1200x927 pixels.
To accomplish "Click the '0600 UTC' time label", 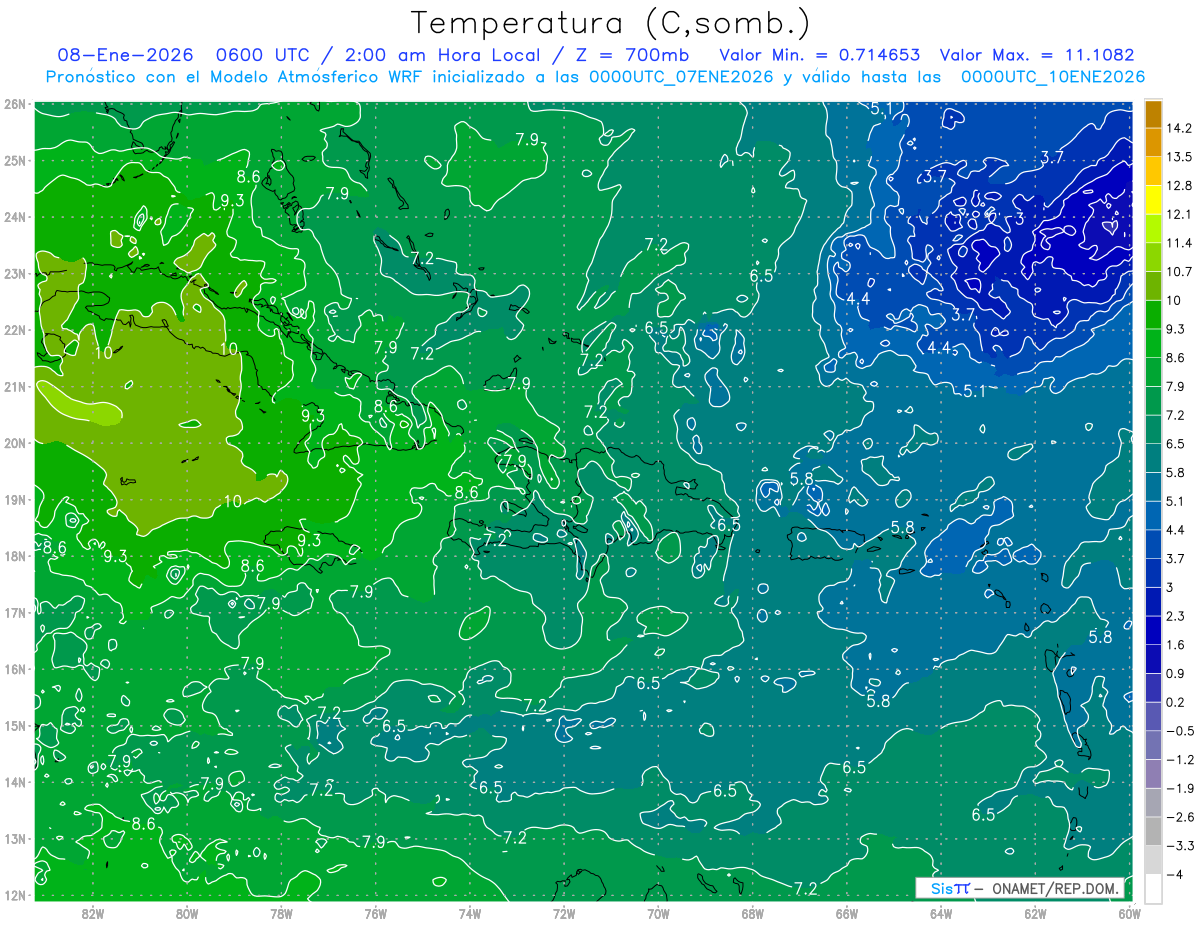I will (263, 55).
